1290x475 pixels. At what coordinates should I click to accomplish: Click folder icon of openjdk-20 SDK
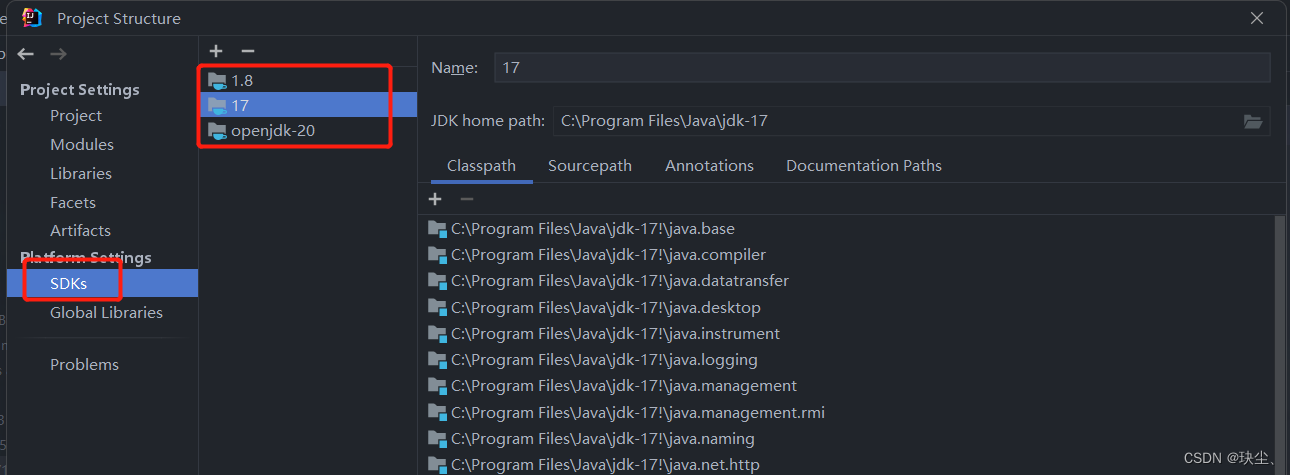tap(217, 131)
